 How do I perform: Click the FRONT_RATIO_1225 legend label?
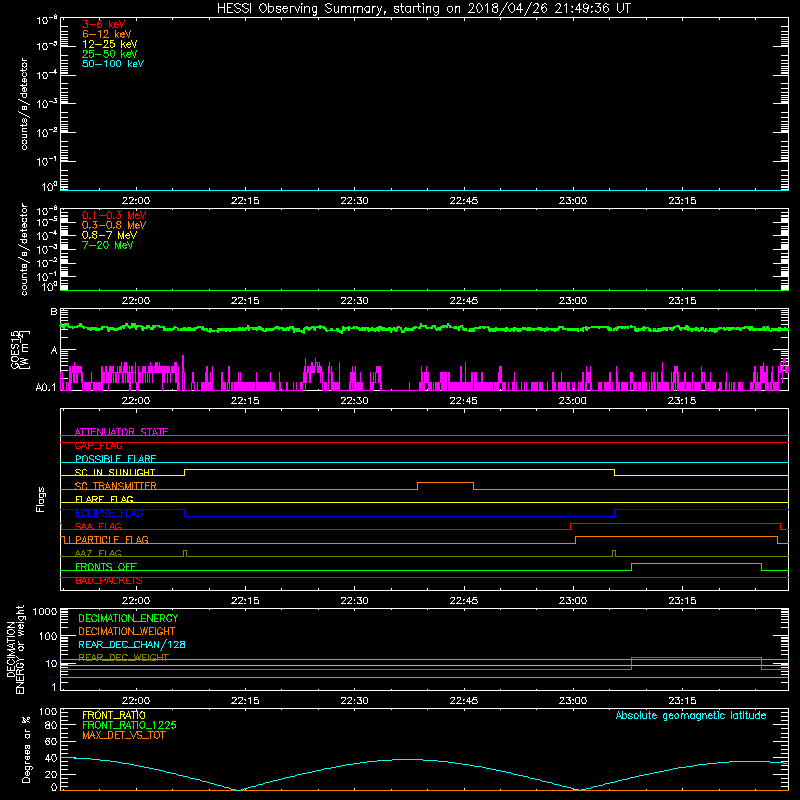(x=130, y=725)
